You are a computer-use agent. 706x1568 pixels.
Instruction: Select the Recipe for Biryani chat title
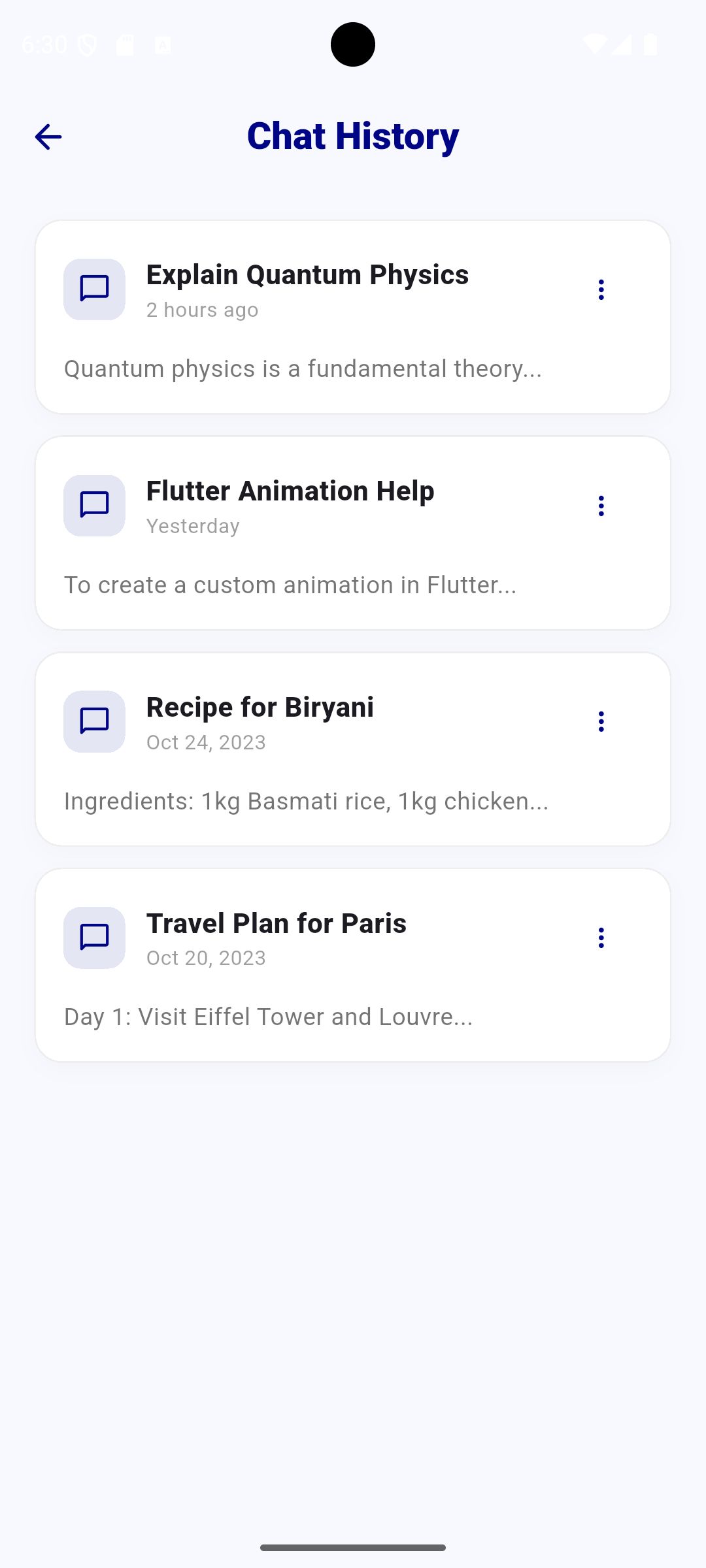point(260,708)
